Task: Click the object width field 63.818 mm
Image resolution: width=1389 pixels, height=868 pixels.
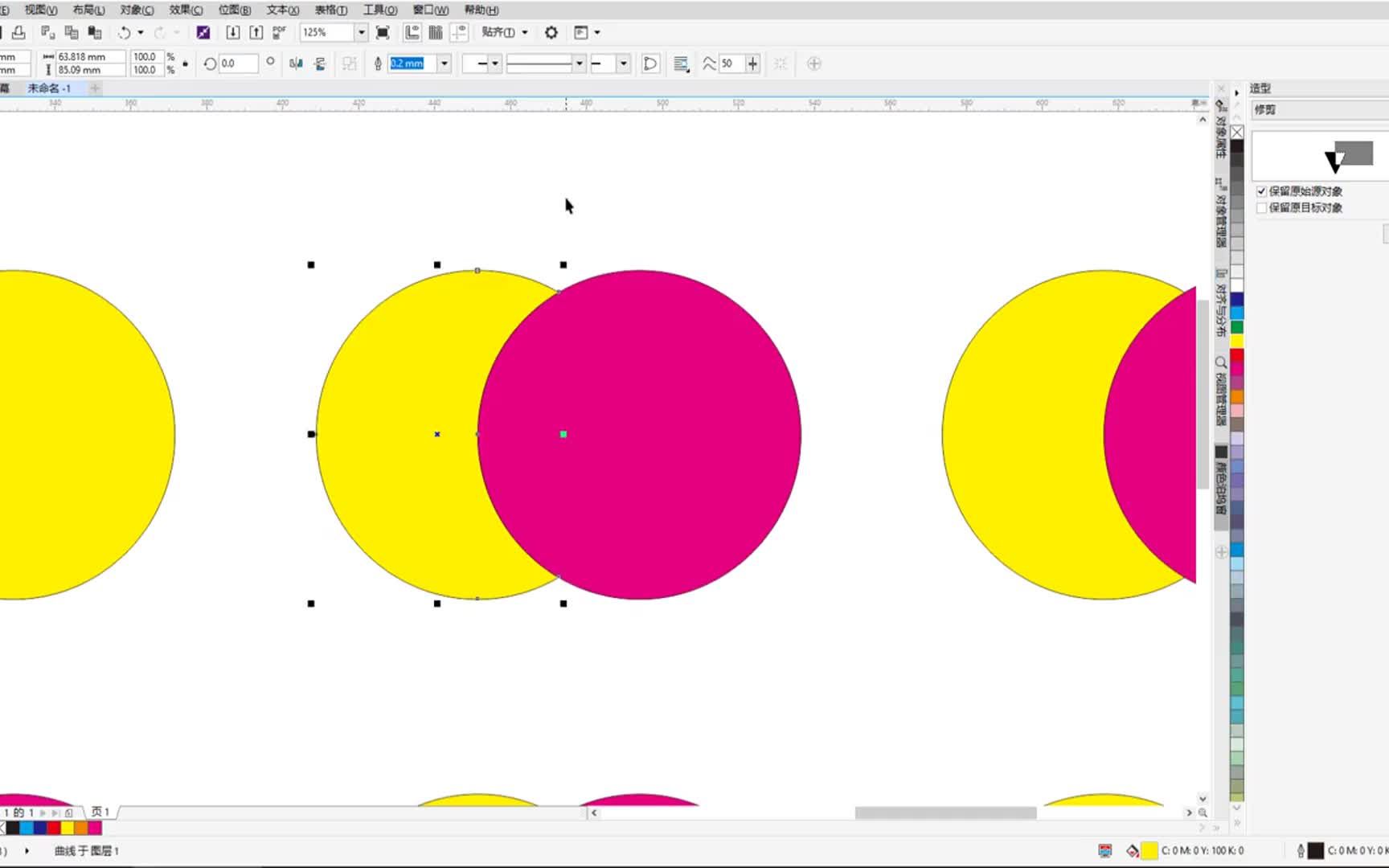Action: (x=91, y=57)
